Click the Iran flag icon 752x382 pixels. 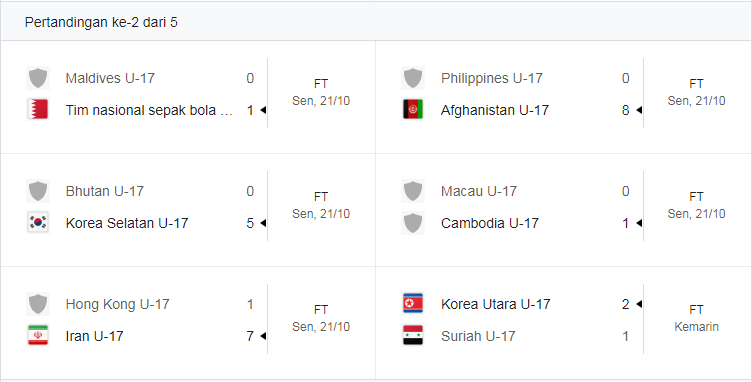[38, 336]
